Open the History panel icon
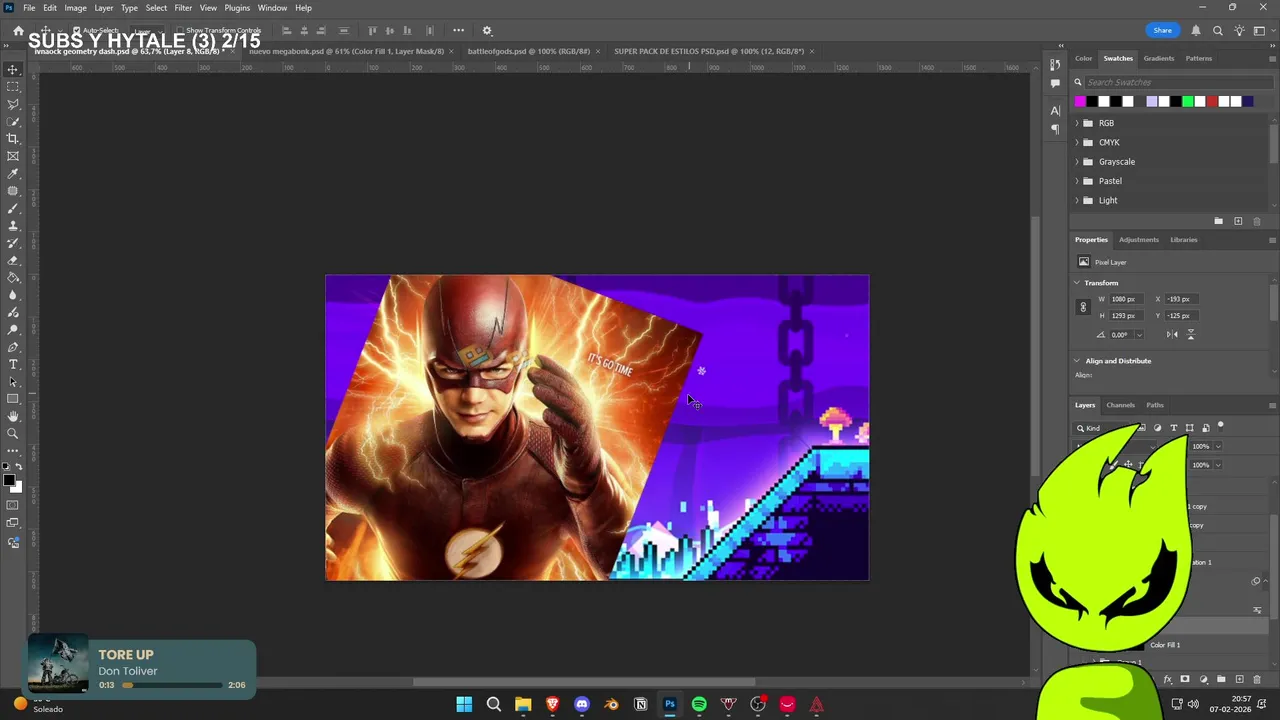 click(x=1055, y=65)
